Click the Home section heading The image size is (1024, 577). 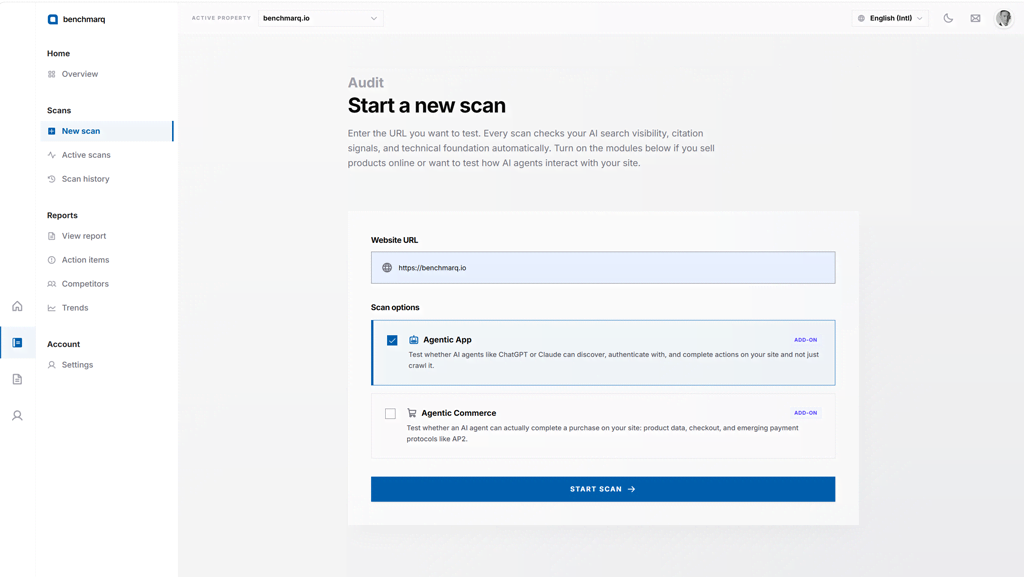click(58, 54)
